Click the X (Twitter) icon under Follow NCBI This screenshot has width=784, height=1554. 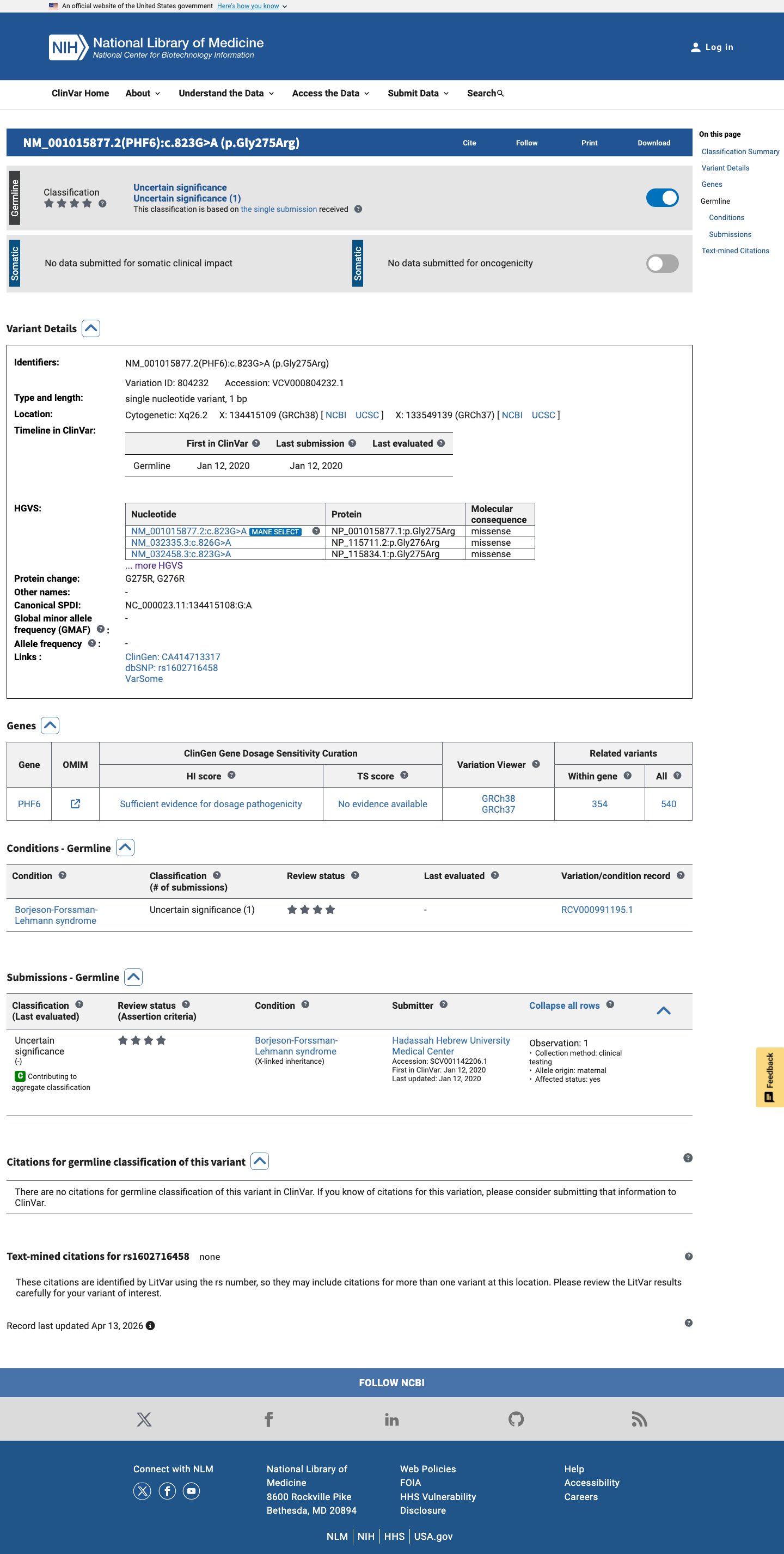[144, 1419]
